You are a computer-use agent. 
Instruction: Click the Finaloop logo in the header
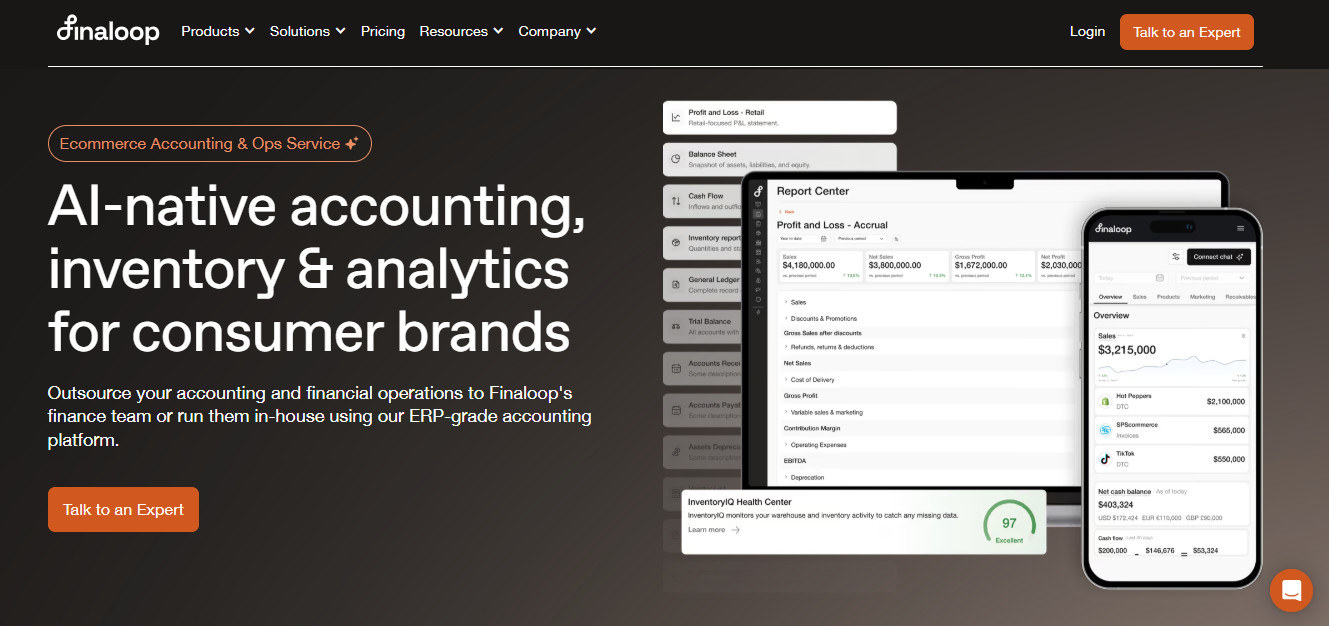(108, 31)
